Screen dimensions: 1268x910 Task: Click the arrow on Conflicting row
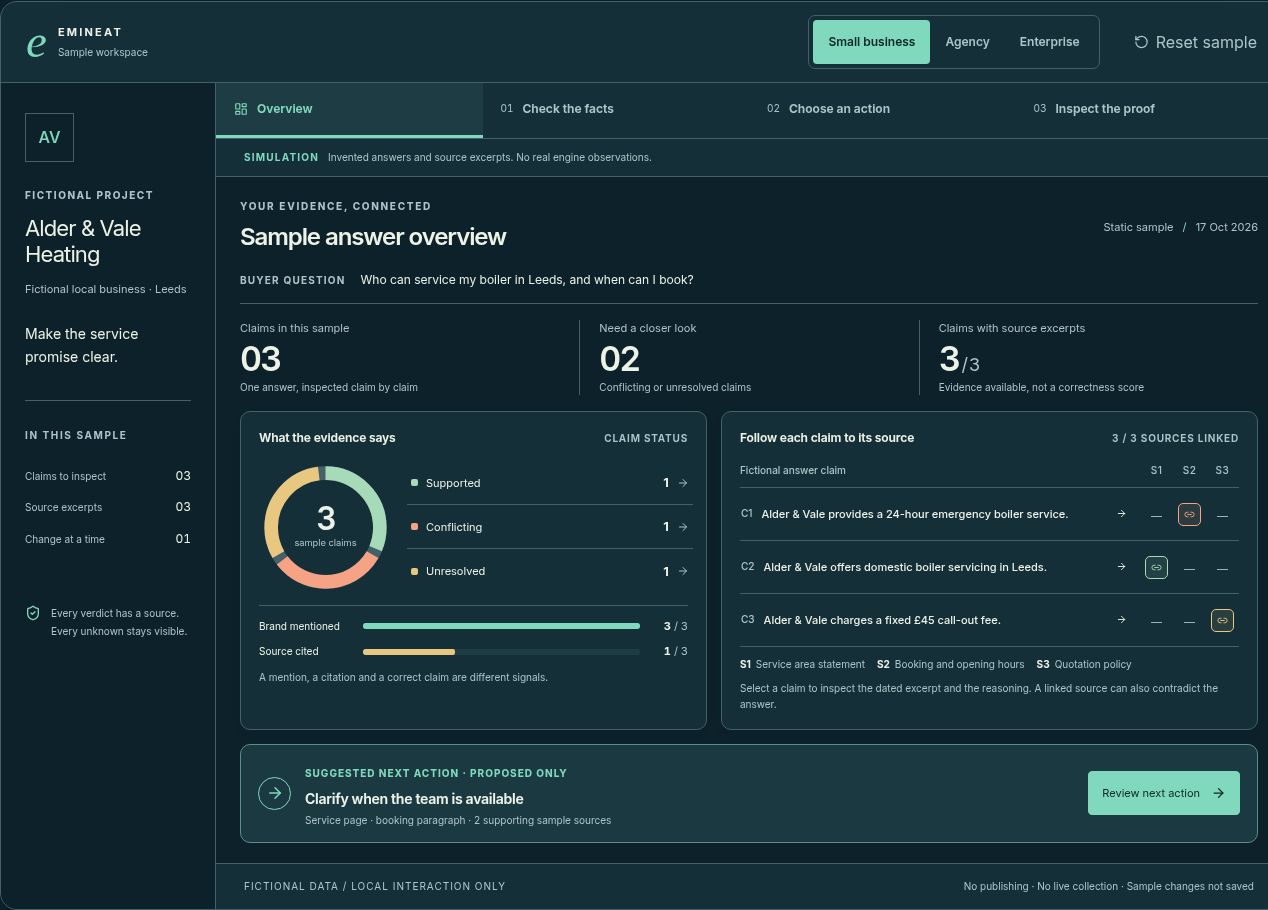[x=683, y=527]
